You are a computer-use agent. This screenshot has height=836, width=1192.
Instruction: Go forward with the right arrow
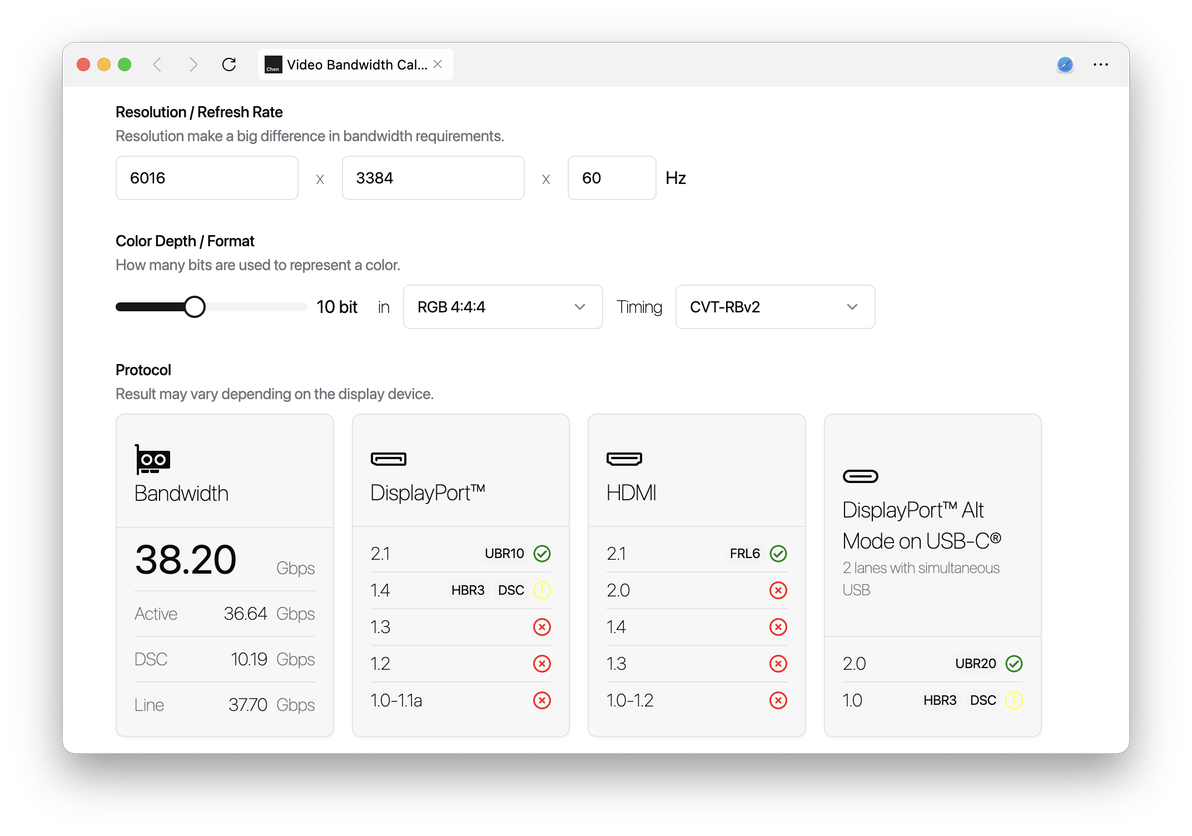pyautogui.click(x=193, y=65)
